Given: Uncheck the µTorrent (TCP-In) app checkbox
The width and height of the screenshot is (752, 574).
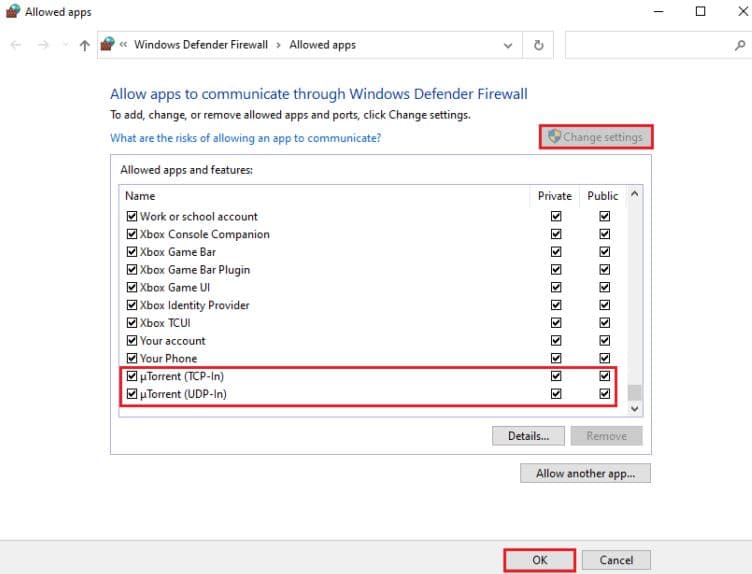Looking at the screenshot, I should click(131, 376).
